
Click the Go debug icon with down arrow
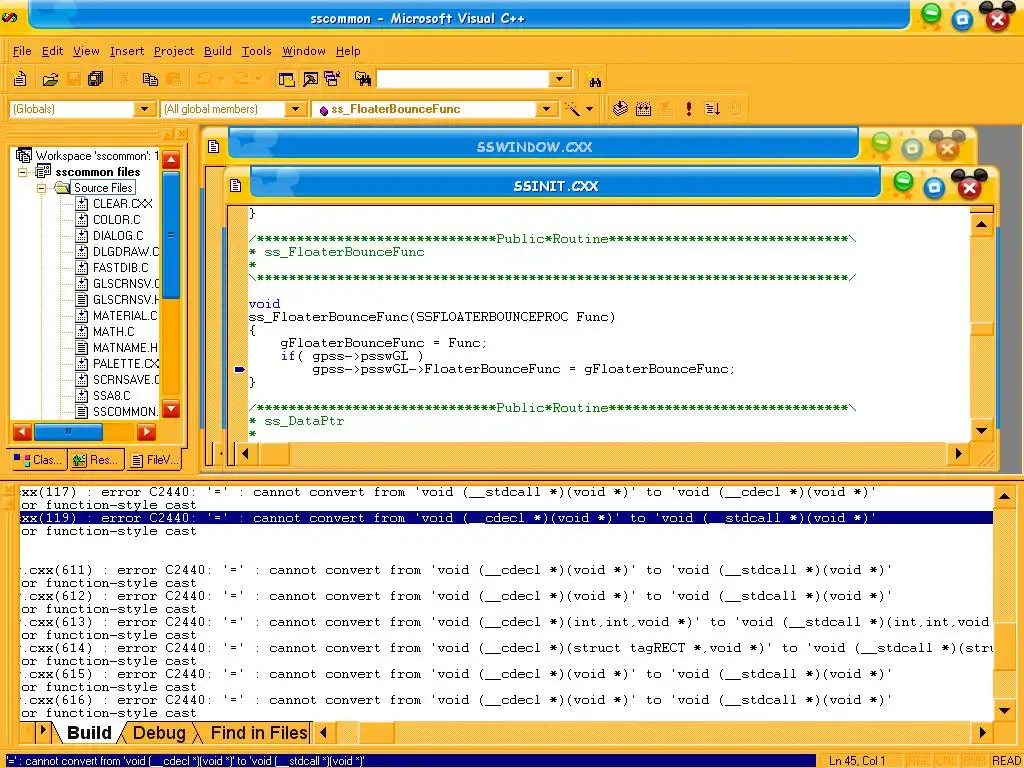pos(712,109)
